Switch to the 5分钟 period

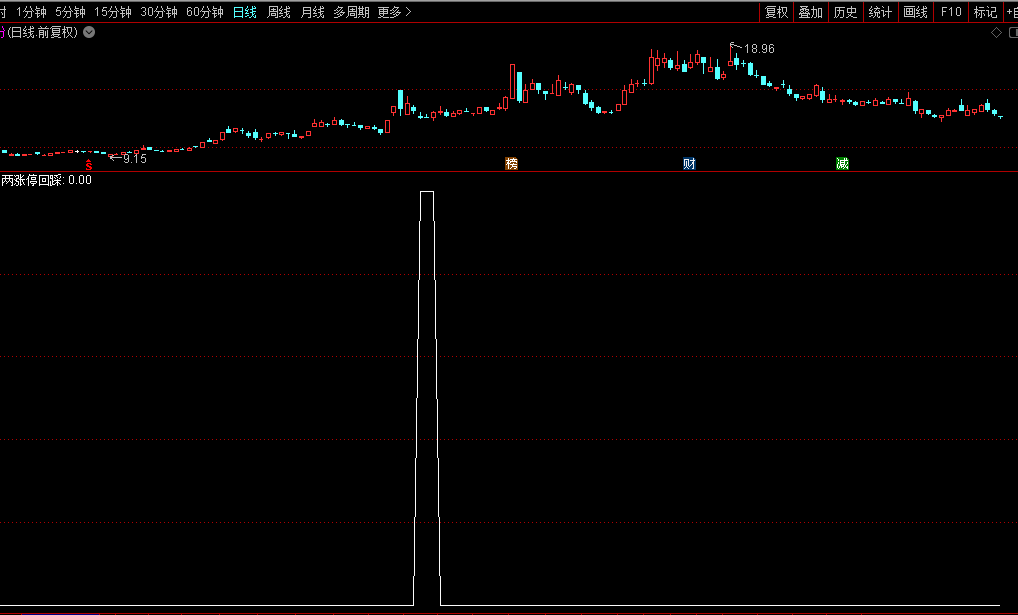tap(70, 12)
